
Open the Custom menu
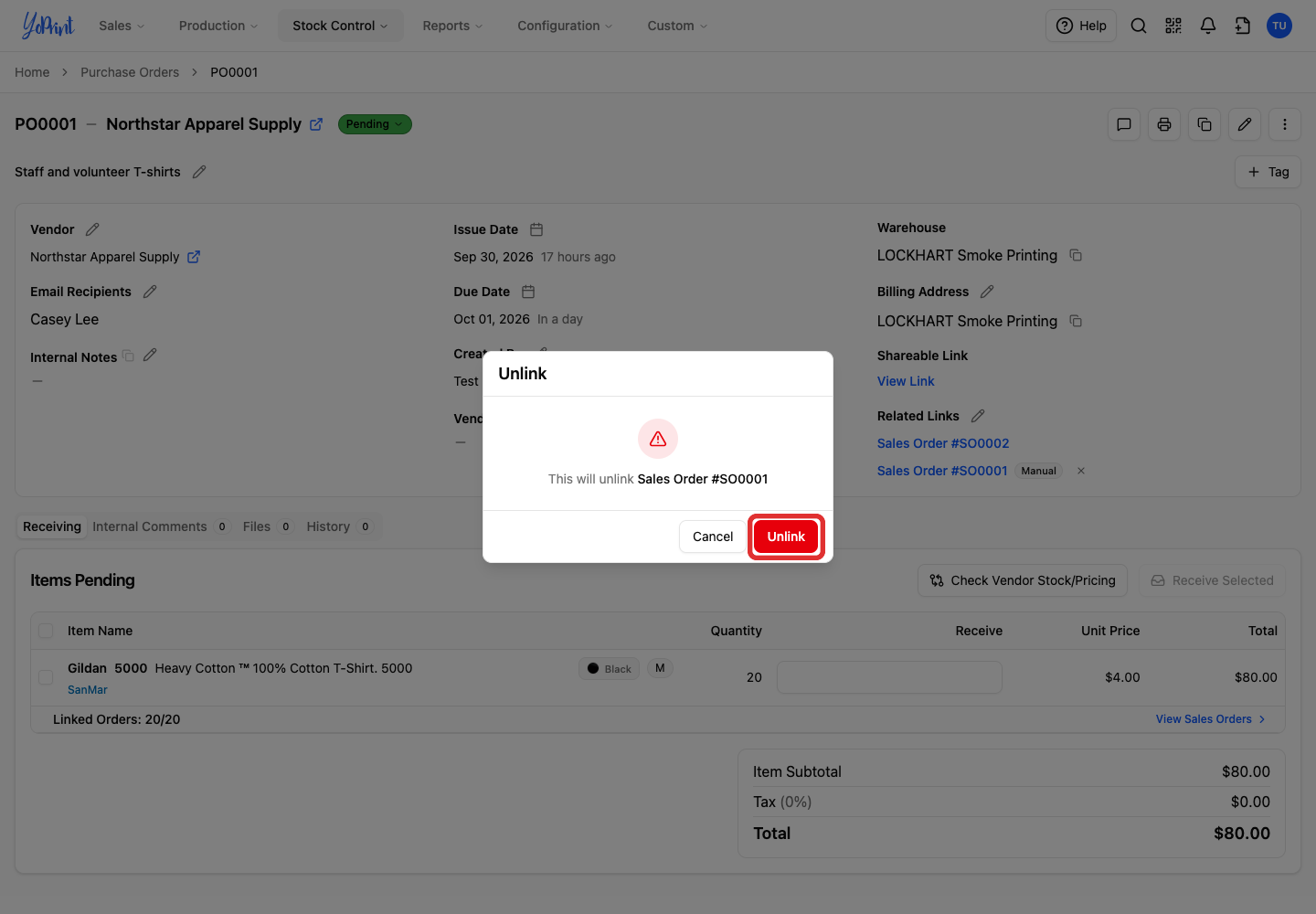677,26
